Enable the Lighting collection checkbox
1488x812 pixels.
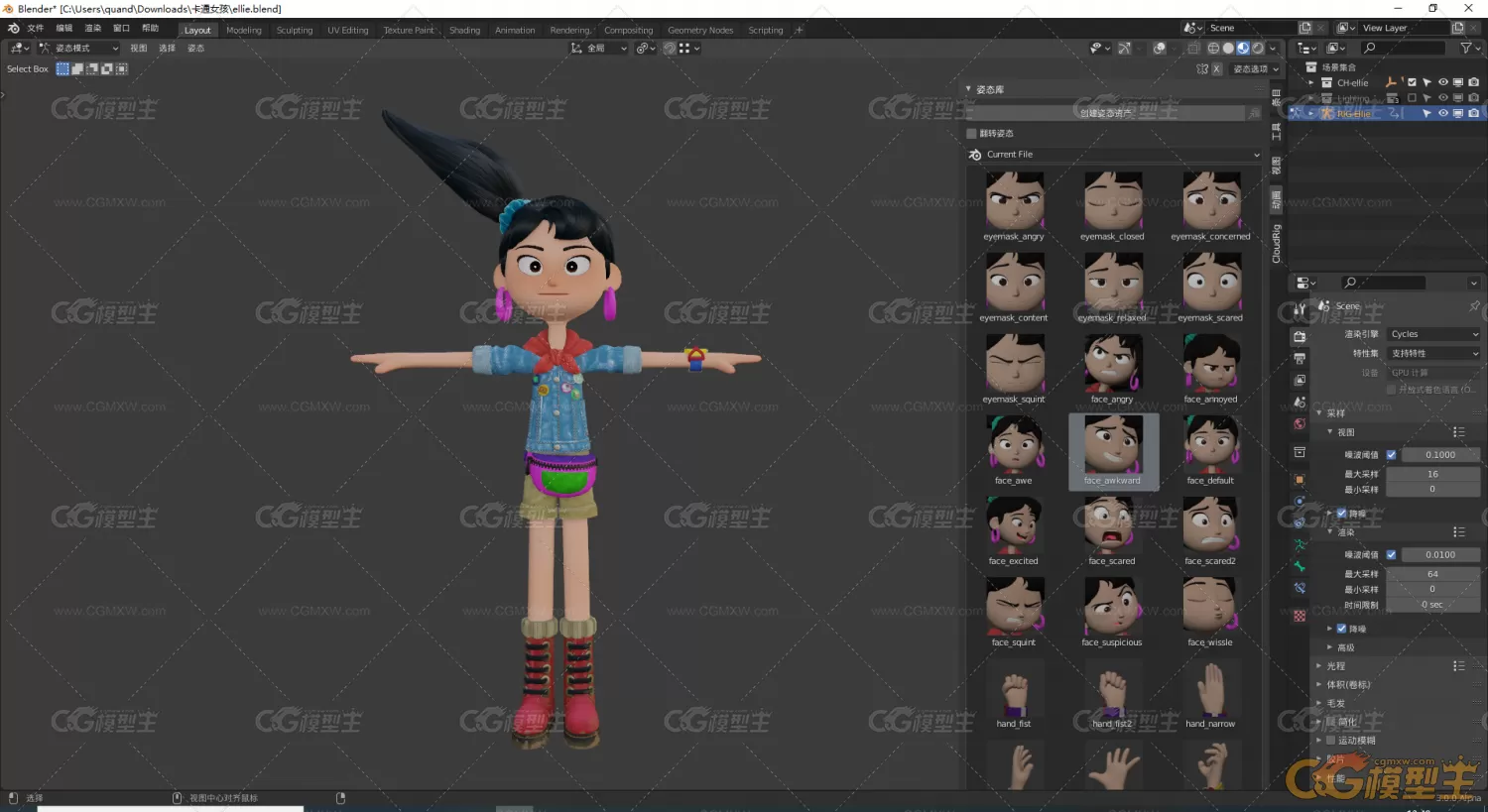point(1413,98)
